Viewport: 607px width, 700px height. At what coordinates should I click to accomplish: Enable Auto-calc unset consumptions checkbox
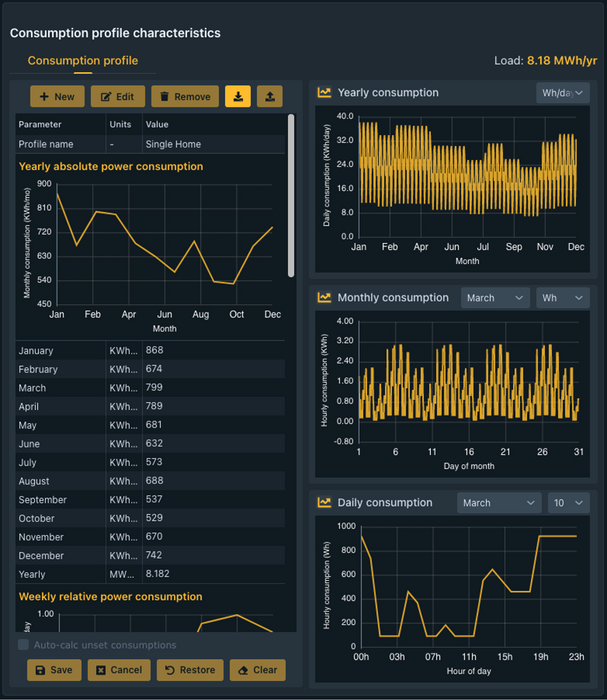[24, 645]
